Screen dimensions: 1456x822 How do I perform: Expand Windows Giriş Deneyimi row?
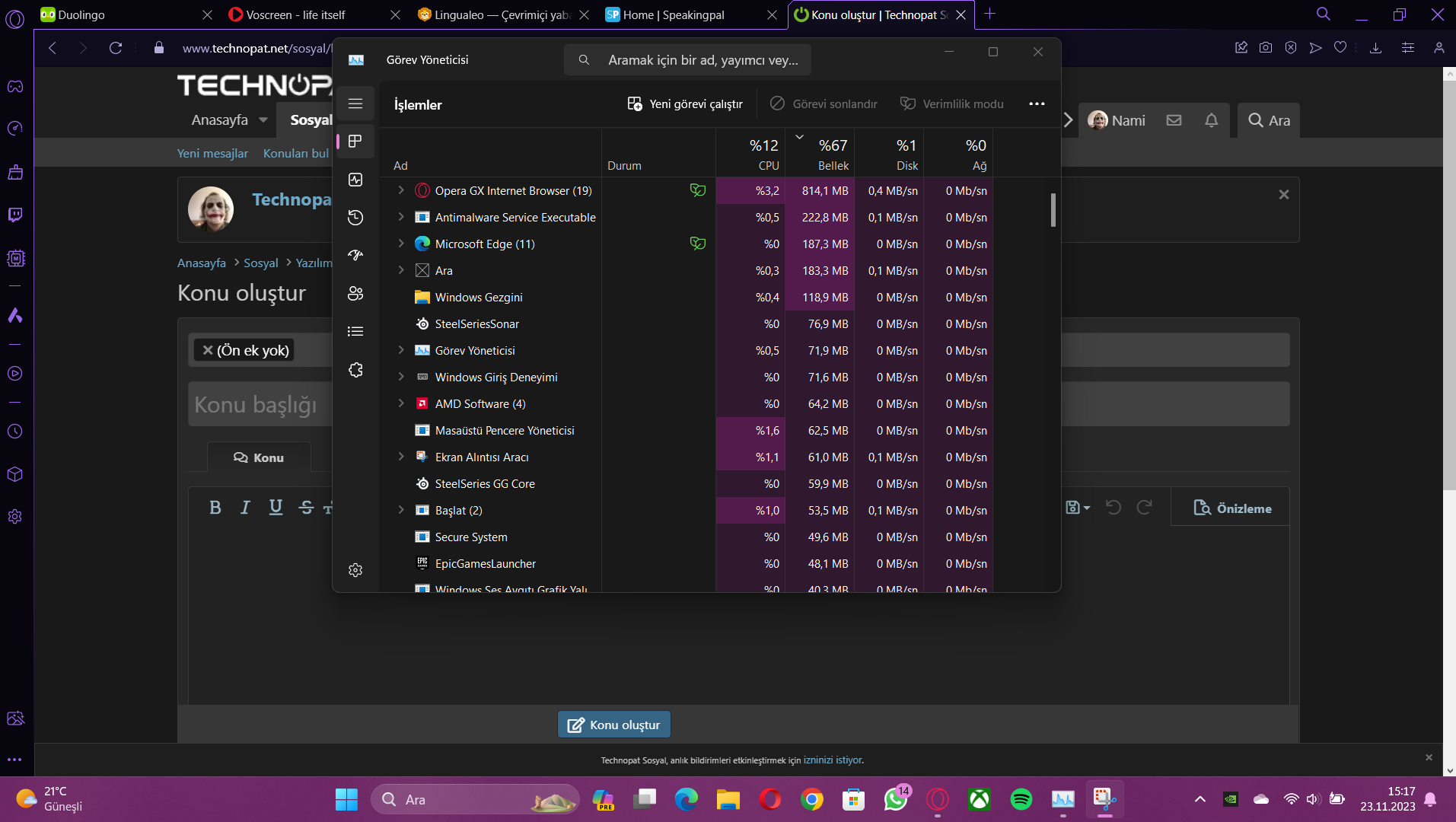401,377
